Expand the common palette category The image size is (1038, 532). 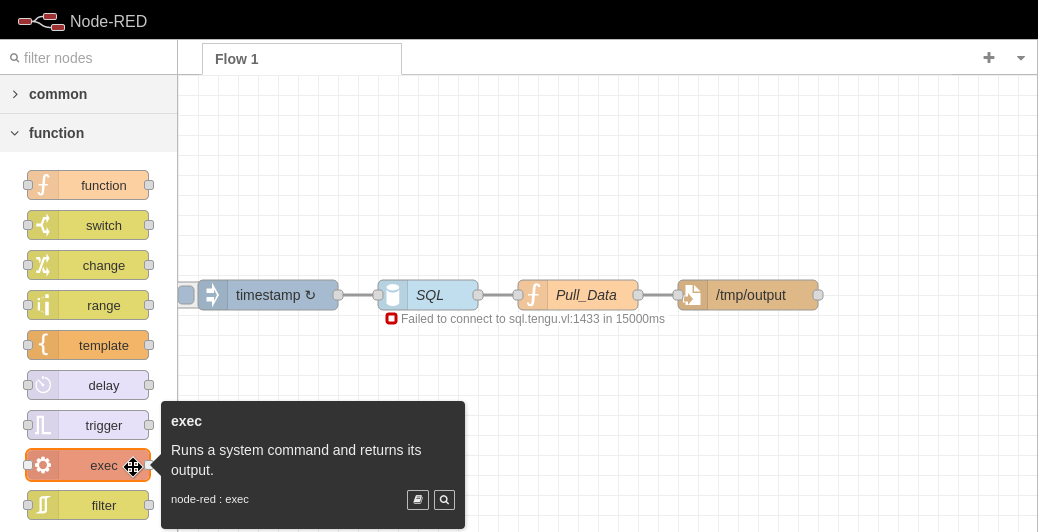89,94
